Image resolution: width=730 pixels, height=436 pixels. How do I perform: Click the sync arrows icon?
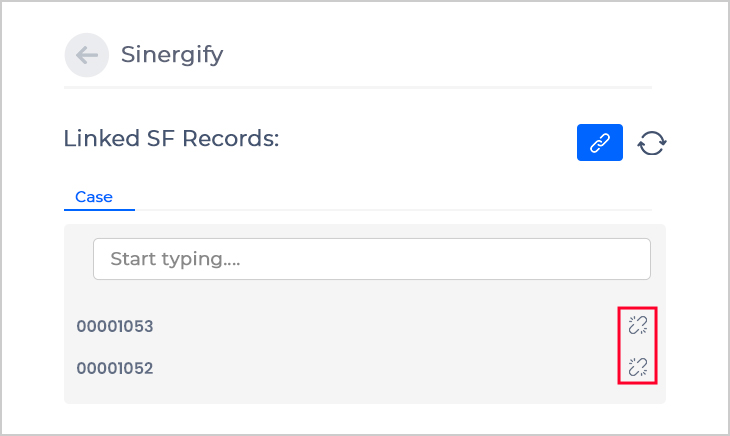[x=651, y=143]
